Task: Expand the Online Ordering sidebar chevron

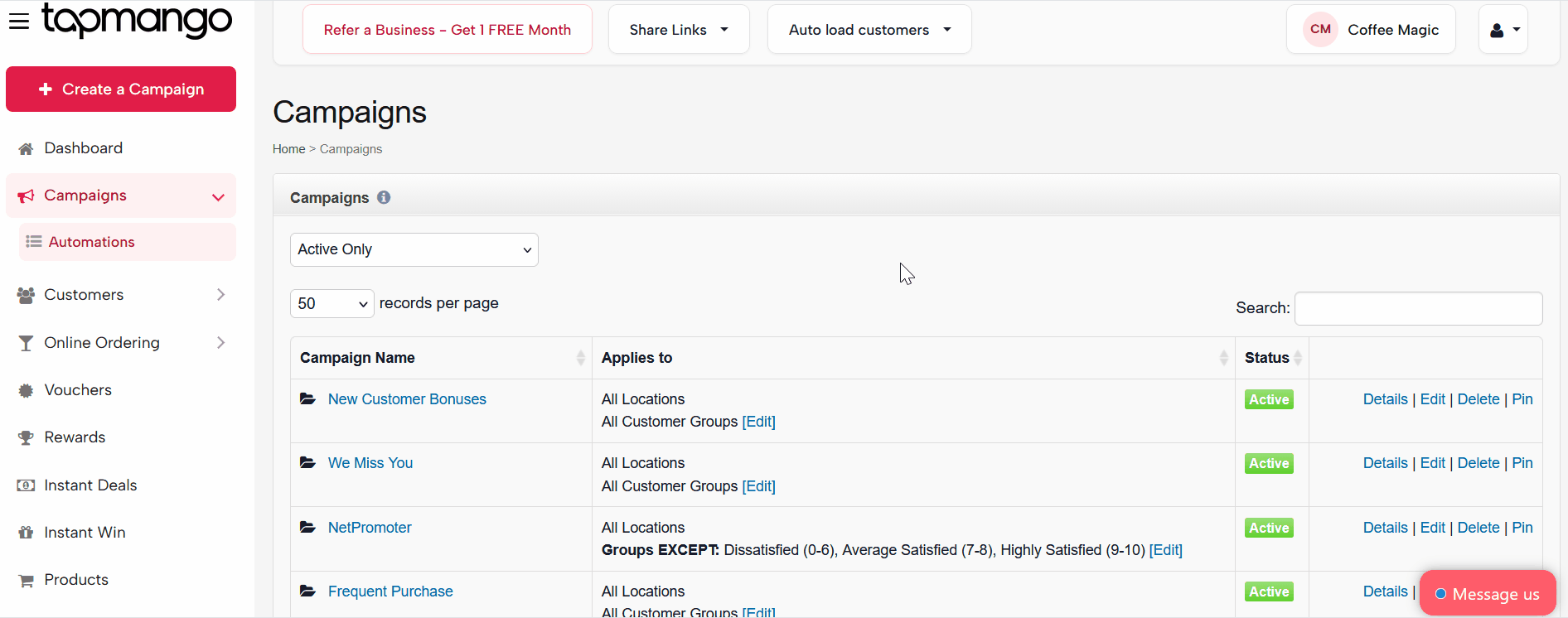Action: click(220, 343)
